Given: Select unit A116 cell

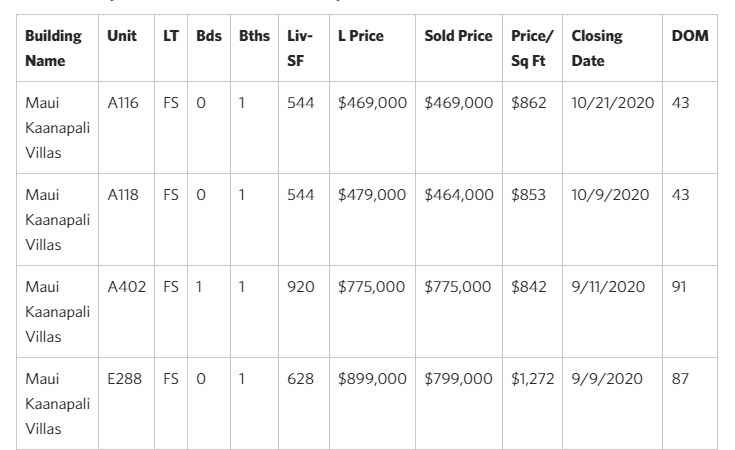Looking at the screenshot, I should (x=122, y=103).
